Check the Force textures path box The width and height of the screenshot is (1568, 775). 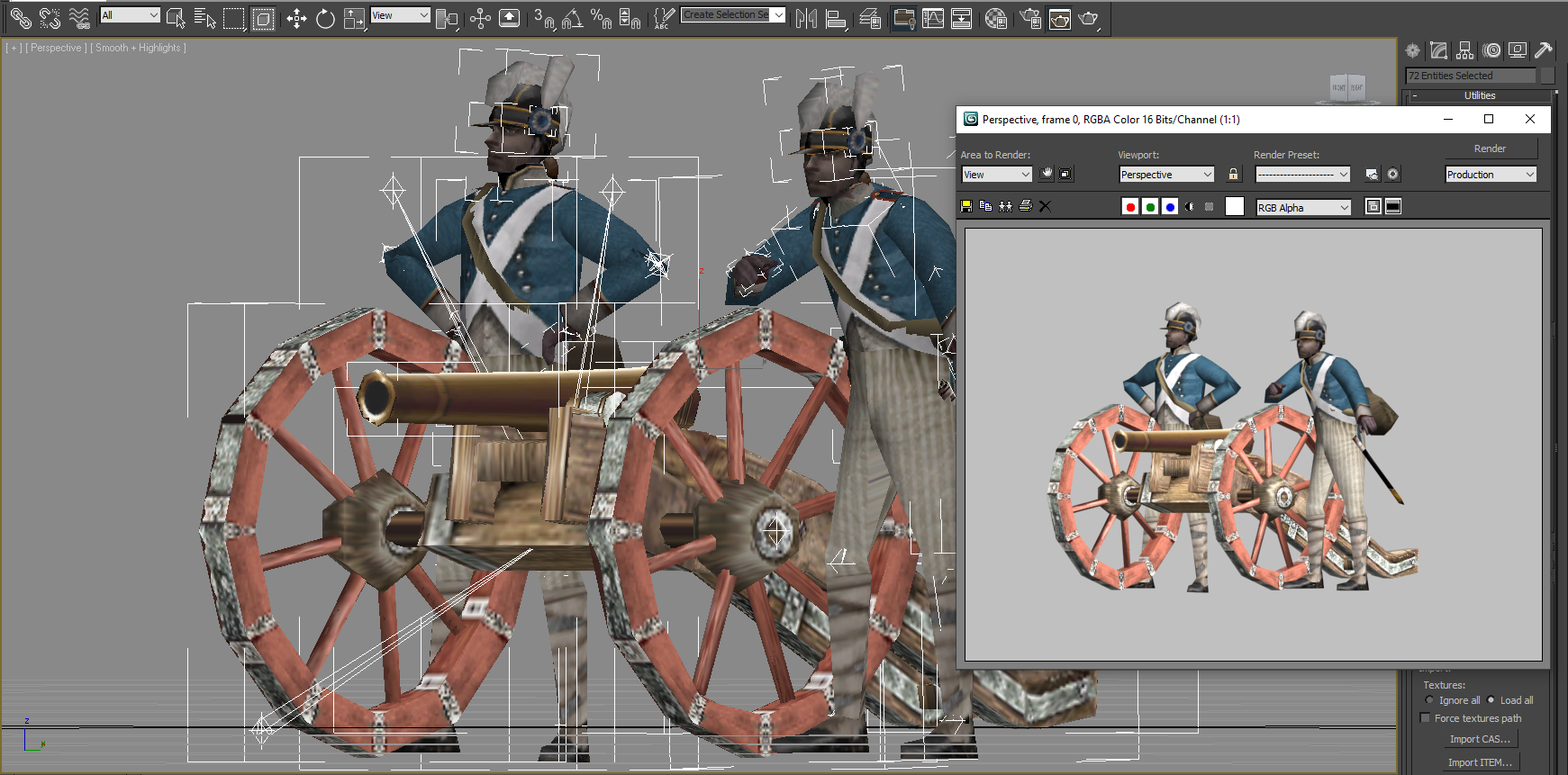[x=1425, y=718]
